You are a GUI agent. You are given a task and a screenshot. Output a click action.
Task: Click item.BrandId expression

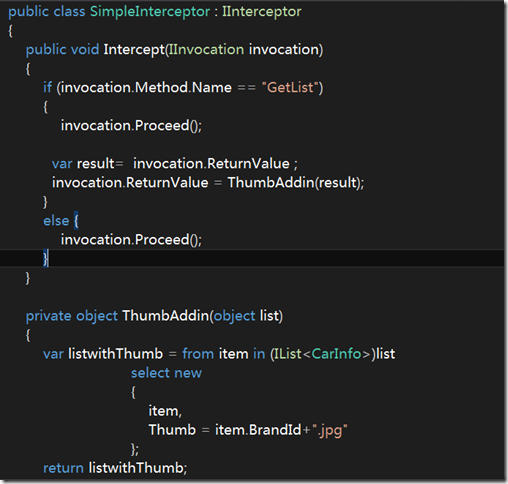click(258, 430)
